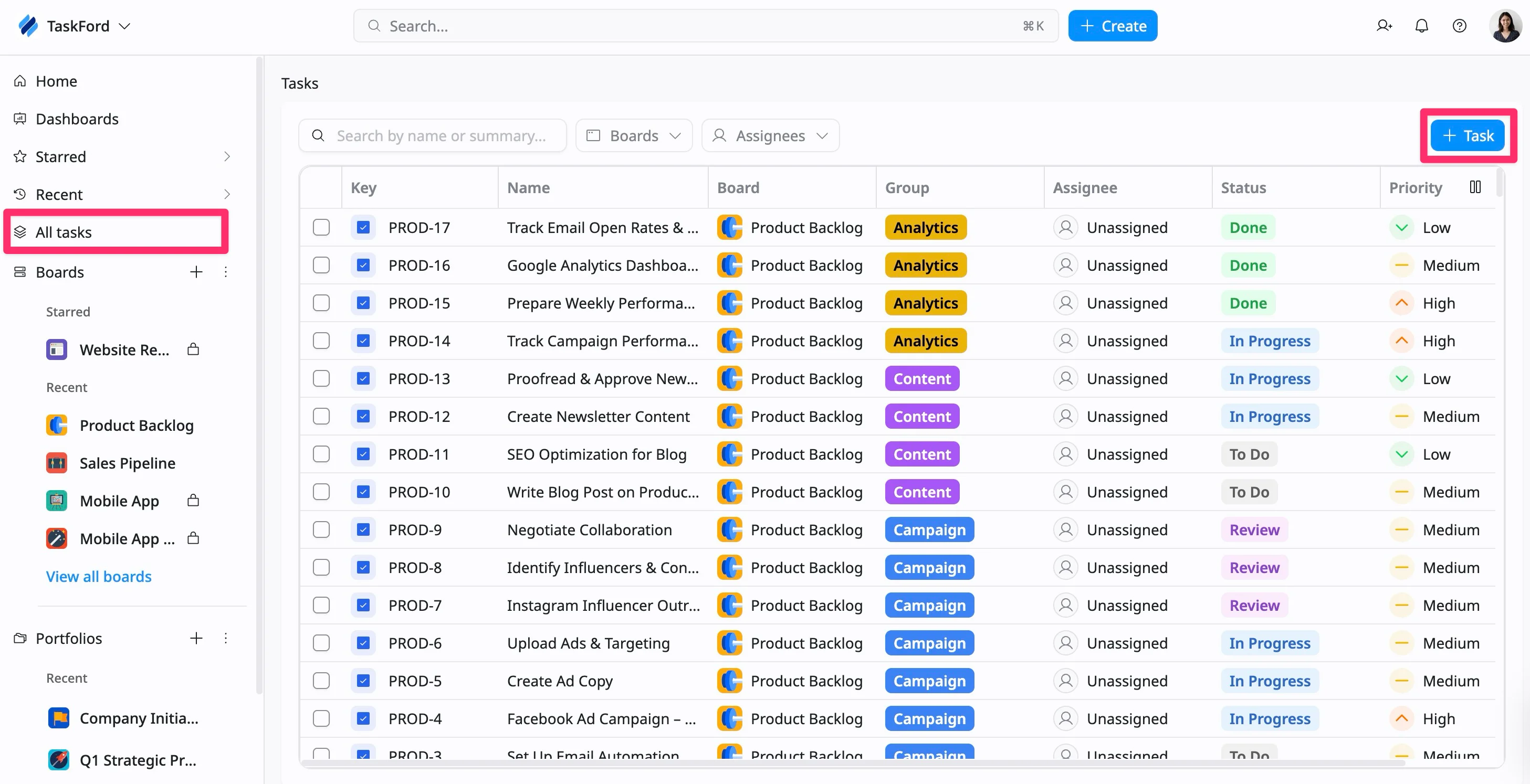Click Campaign group tag for PROD-6
This screenshot has height=784, width=1530.
(929, 643)
